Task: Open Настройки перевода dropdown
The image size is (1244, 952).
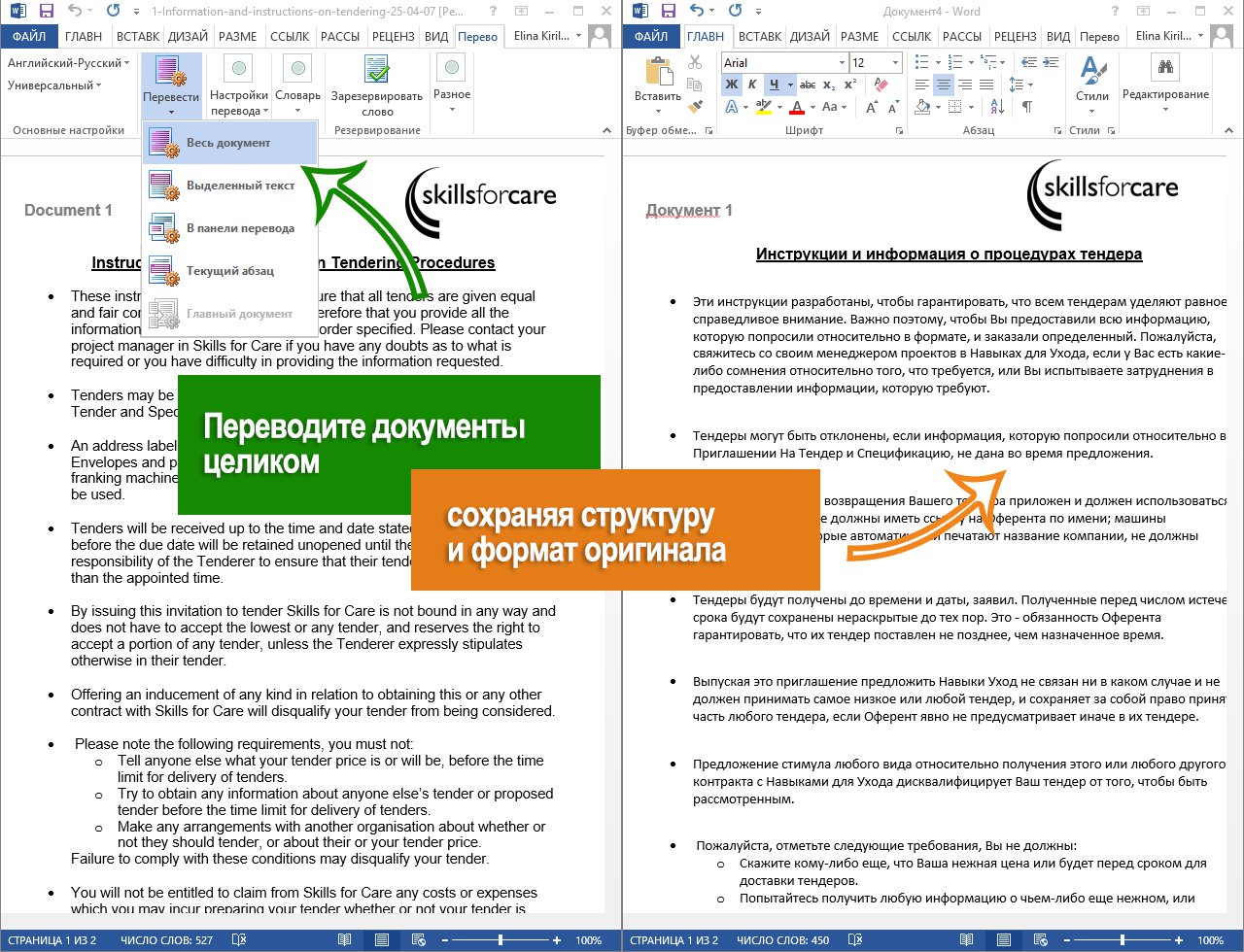Action: tap(238, 85)
